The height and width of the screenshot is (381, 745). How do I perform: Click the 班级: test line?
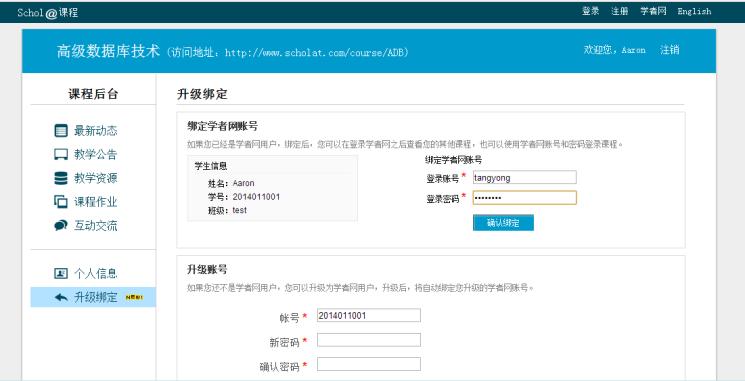tap(227, 210)
